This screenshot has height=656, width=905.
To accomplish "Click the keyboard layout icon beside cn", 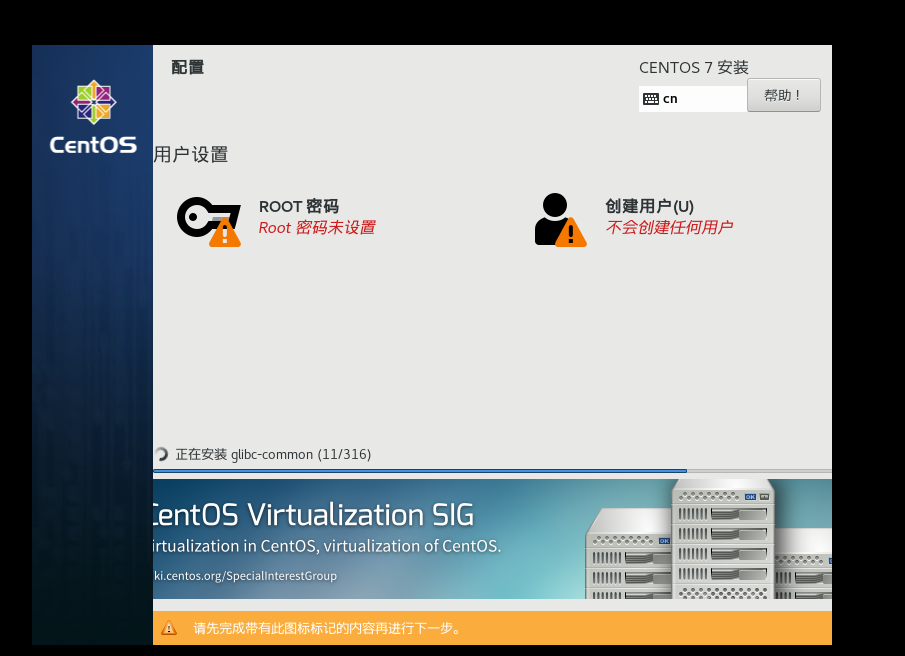I will [x=650, y=99].
